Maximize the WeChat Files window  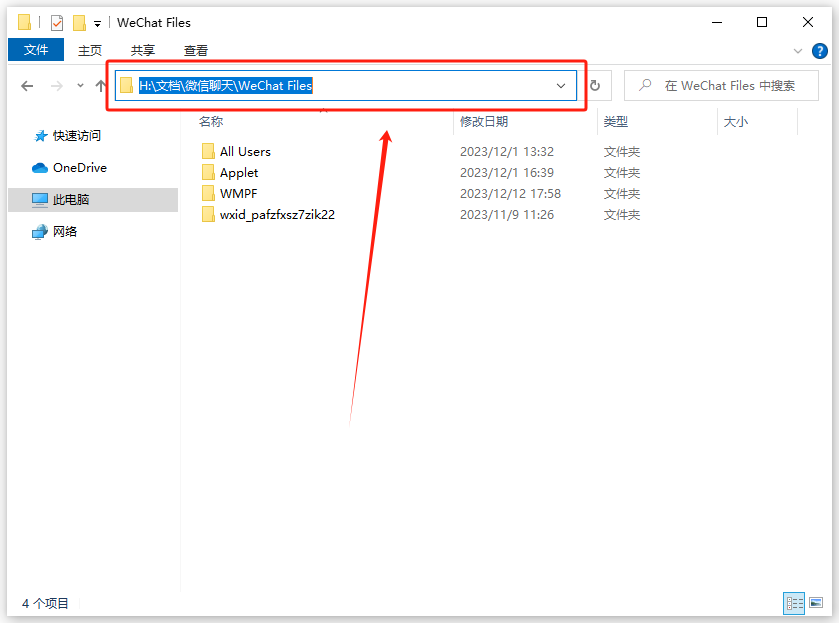coord(762,22)
